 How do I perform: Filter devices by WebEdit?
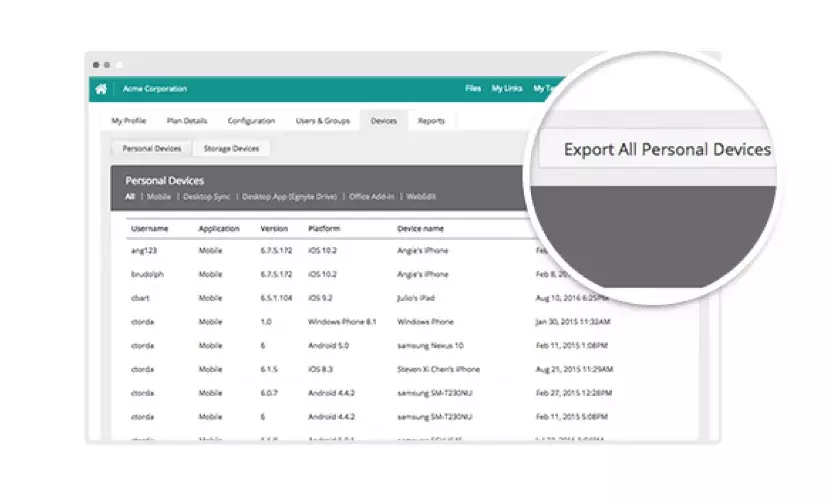click(x=421, y=196)
